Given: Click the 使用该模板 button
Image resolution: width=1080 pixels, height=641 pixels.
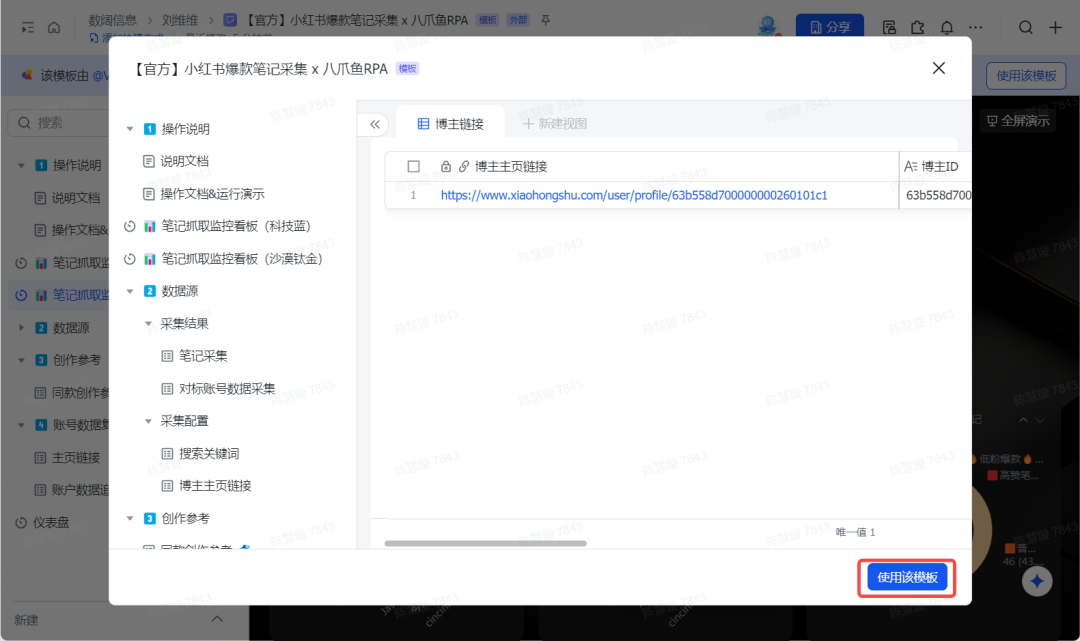Looking at the screenshot, I should pos(906,578).
